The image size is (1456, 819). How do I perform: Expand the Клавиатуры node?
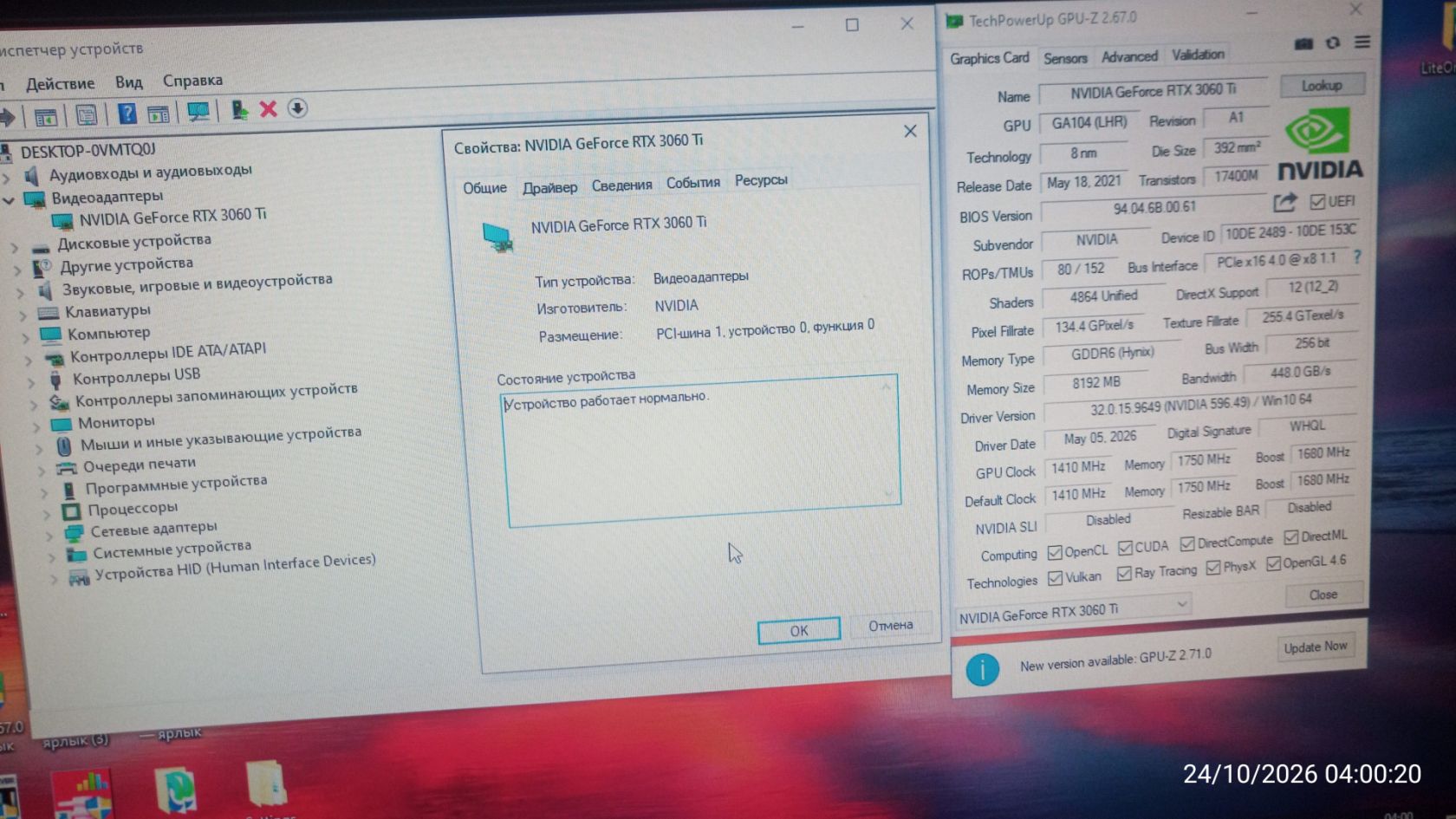(22, 315)
